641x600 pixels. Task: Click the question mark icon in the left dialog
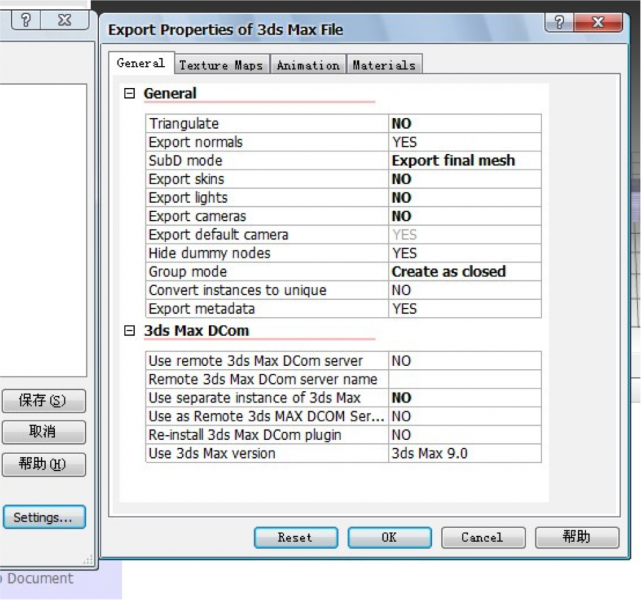coord(26,20)
